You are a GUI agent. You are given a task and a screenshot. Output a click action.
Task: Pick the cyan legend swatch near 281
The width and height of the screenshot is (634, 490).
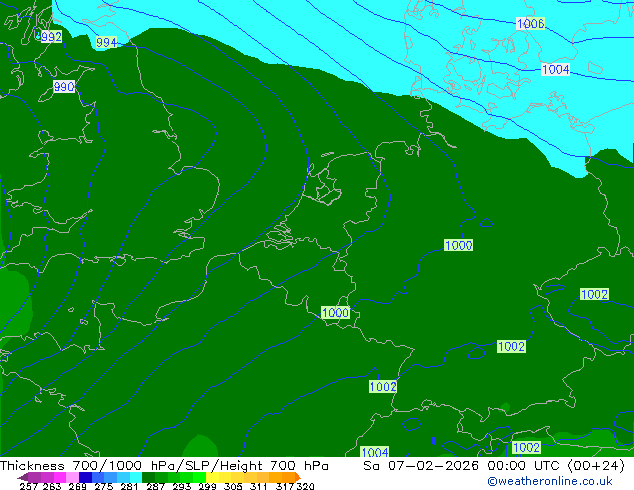136,477
